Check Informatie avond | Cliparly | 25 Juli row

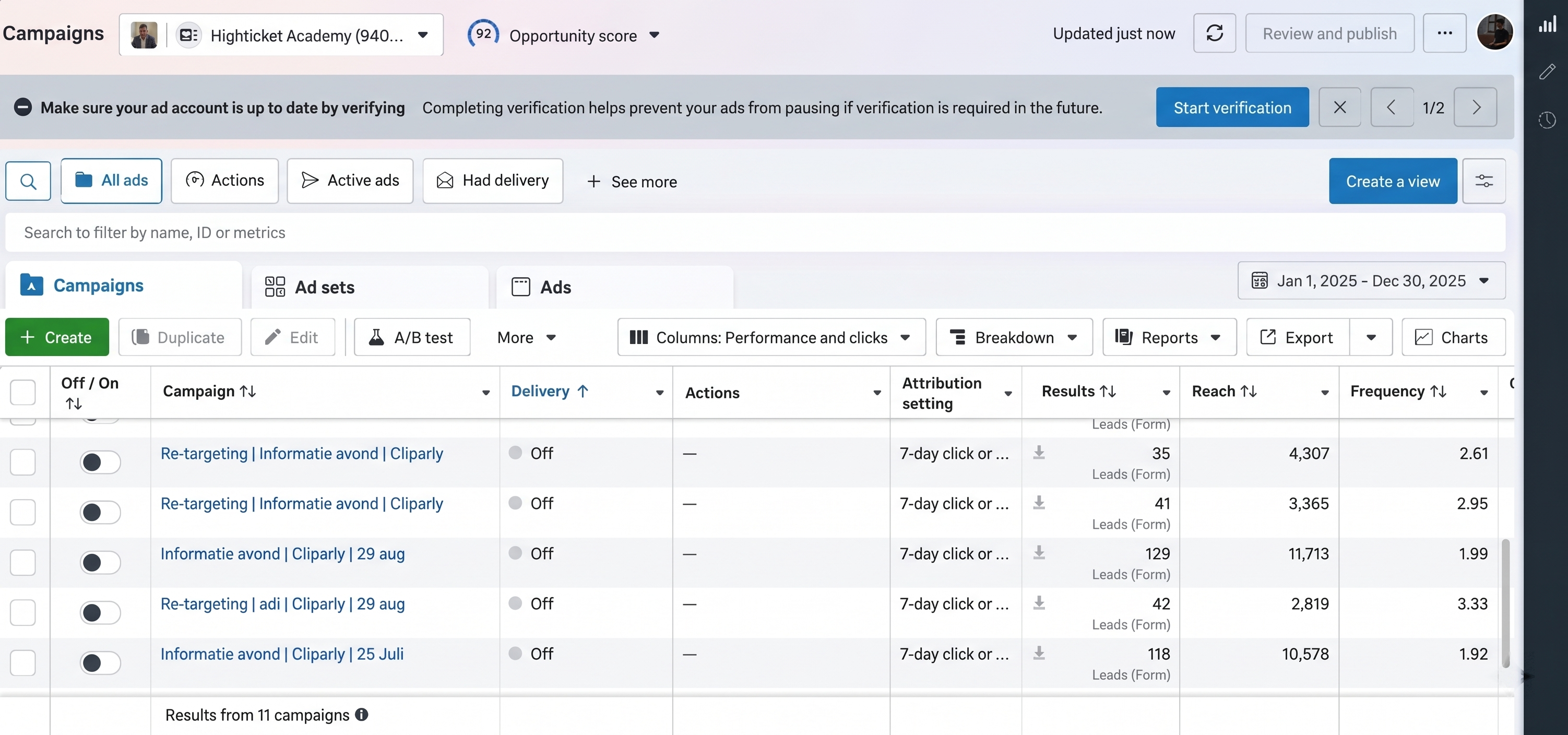(x=23, y=662)
